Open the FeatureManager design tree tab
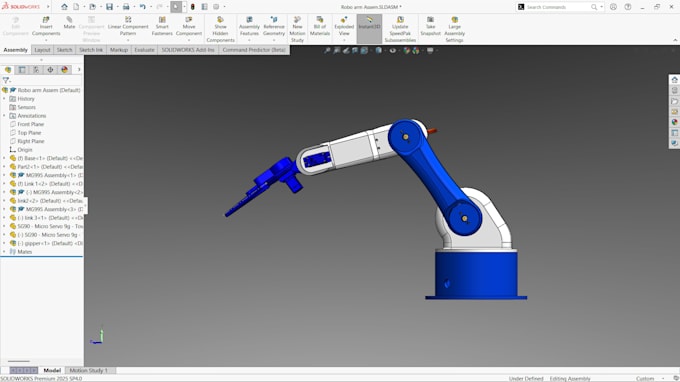 (x=8, y=70)
